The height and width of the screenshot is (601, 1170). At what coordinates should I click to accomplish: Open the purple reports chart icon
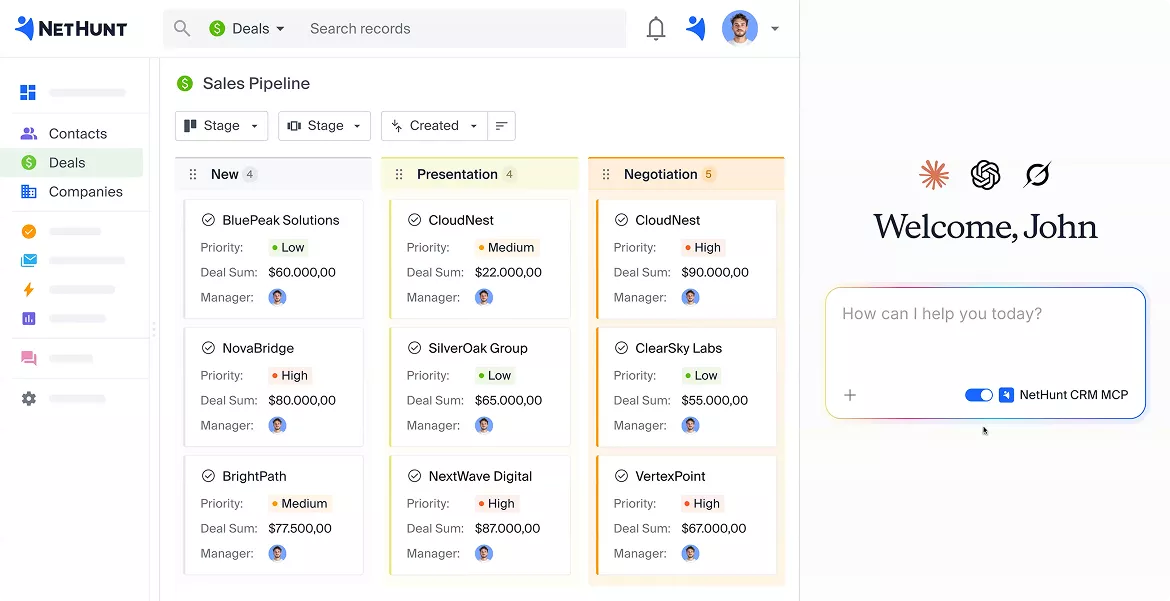pyautogui.click(x=28, y=319)
